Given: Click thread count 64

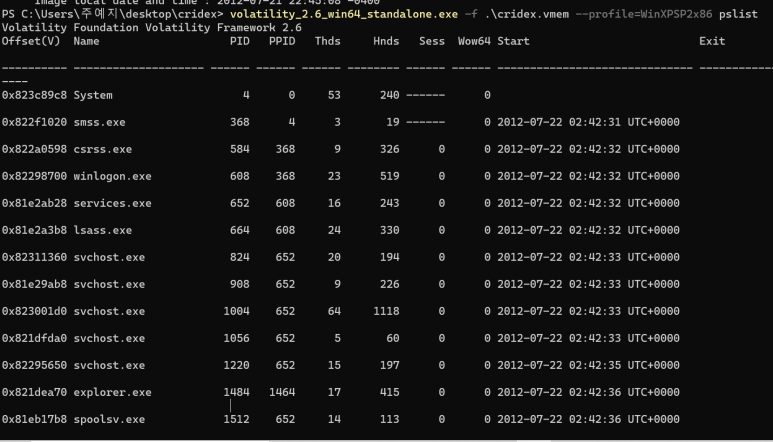Looking at the screenshot, I should click(334, 311).
